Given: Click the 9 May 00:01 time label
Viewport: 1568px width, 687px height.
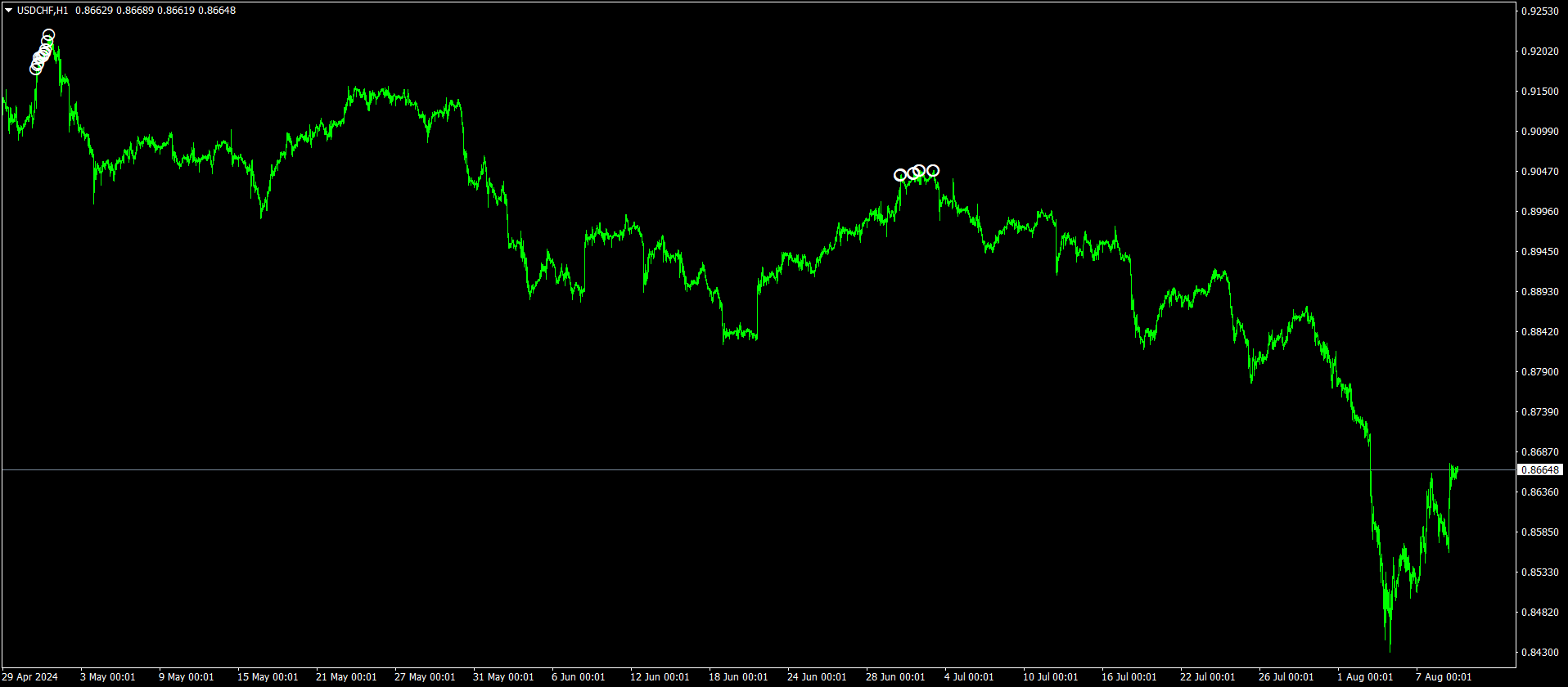Looking at the screenshot, I should pyautogui.click(x=187, y=677).
